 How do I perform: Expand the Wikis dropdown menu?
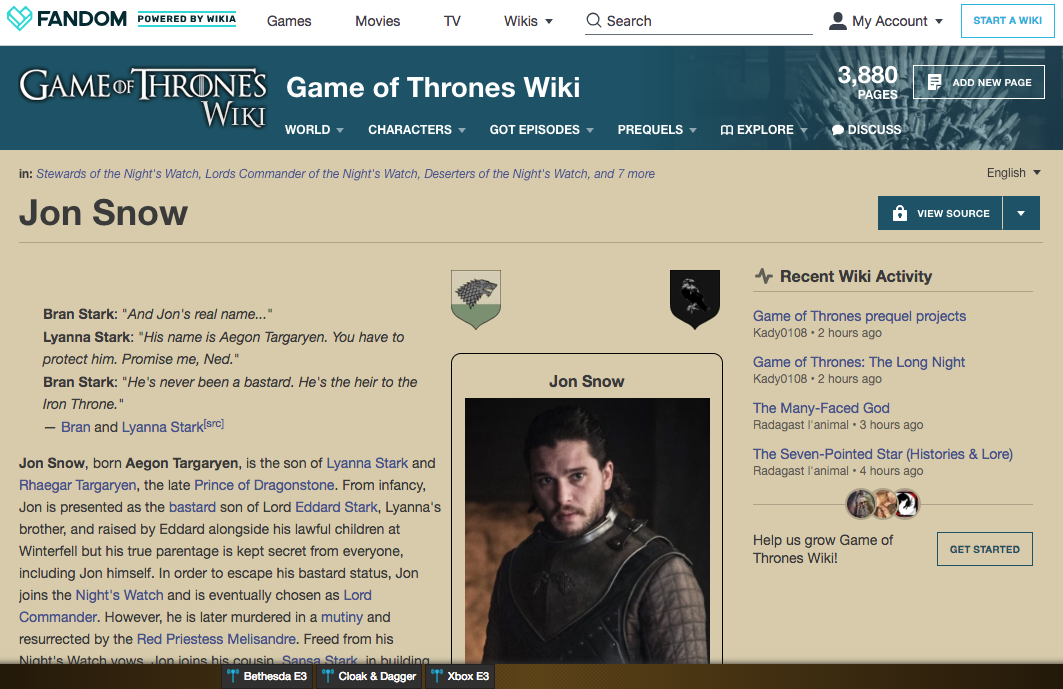click(x=528, y=21)
